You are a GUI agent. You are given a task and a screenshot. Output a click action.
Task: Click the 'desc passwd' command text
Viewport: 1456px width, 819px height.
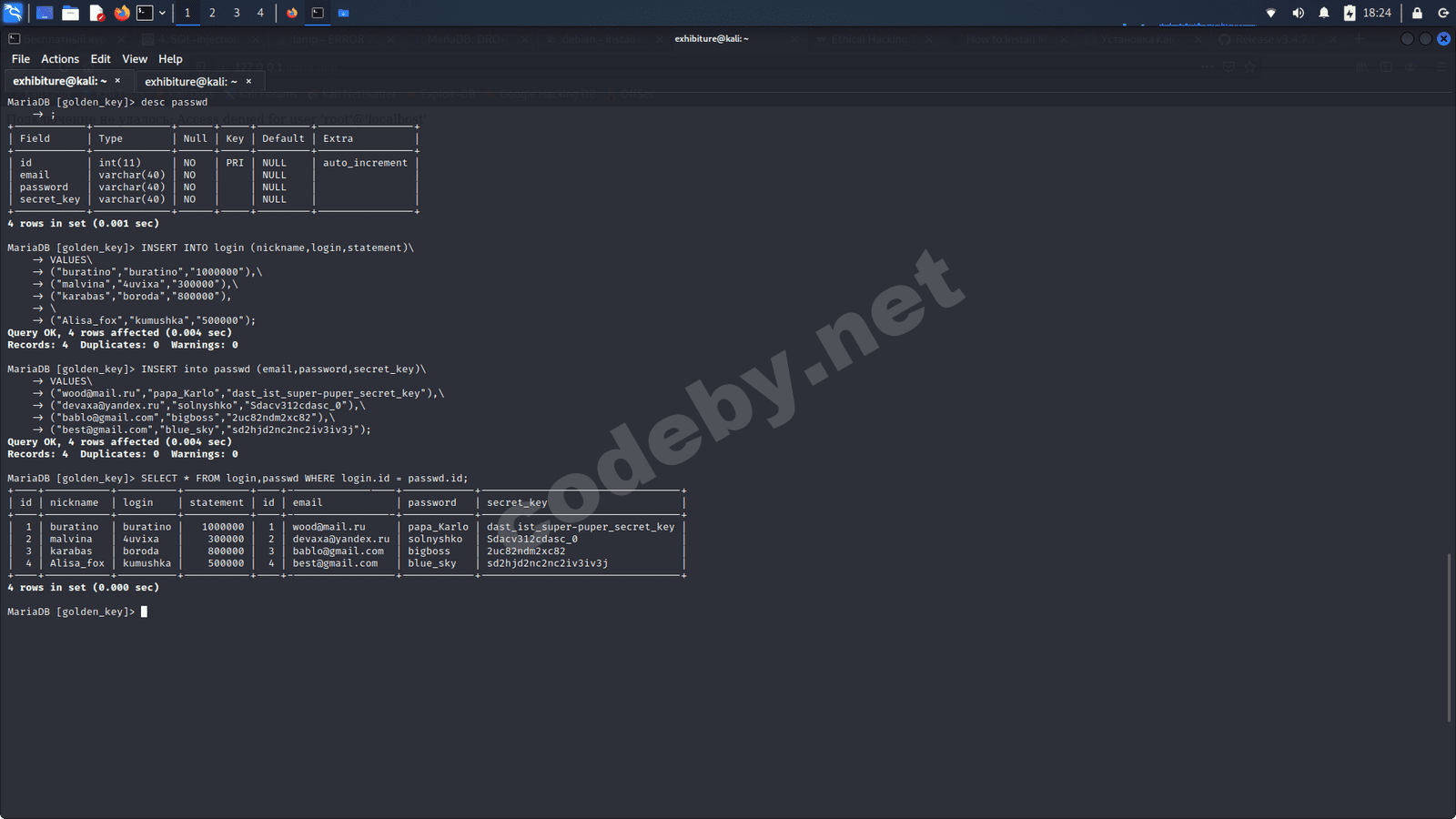coord(174,102)
